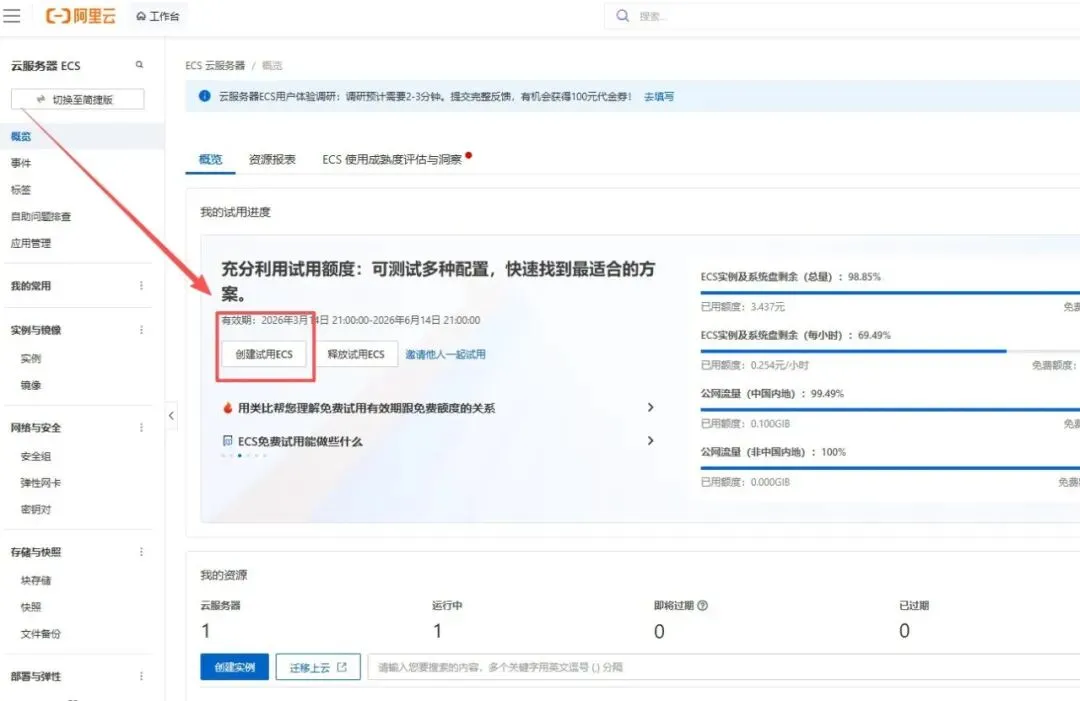The image size is (1080, 701).
Task: Click document icon beside ECS免费试用能做些什么
Action: tap(227, 441)
